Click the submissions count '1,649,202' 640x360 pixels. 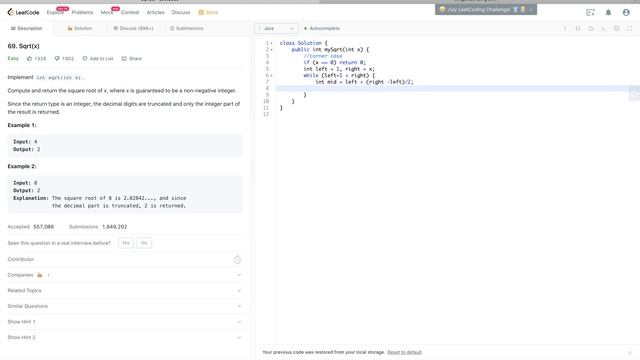coord(115,227)
